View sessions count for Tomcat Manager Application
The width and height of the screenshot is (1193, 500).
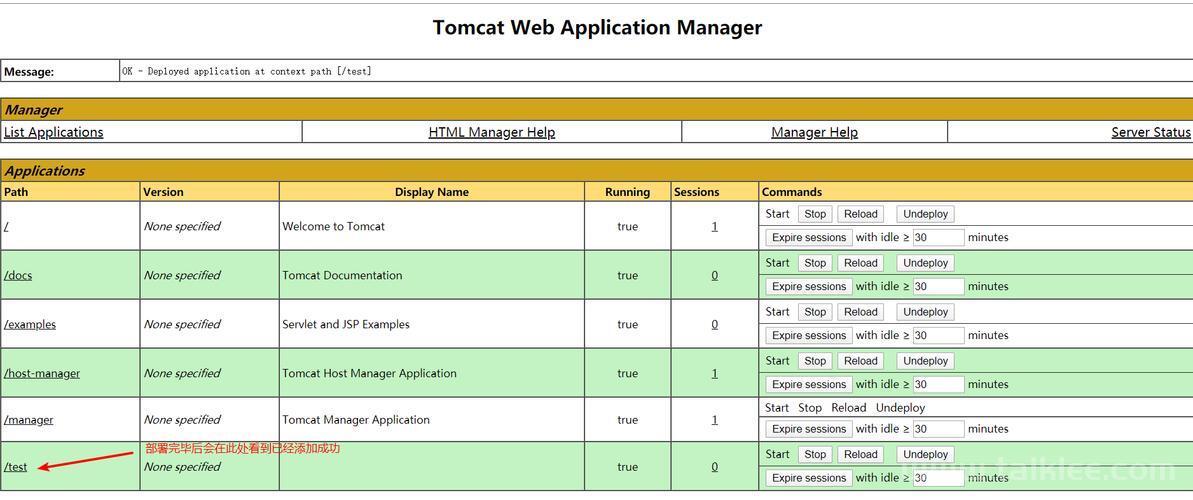[x=714, y=419]
